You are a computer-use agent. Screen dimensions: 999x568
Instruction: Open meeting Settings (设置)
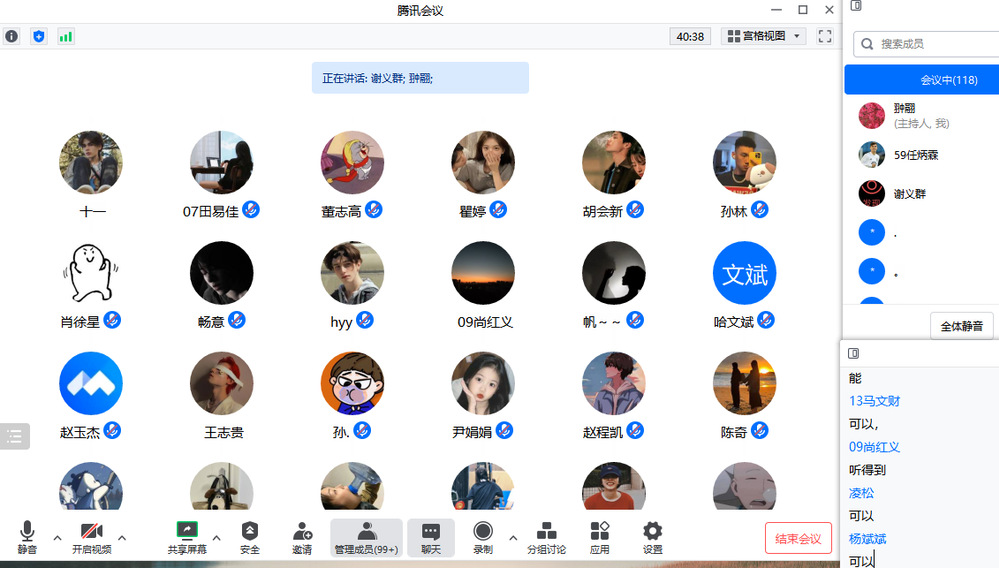click(653, 538)
